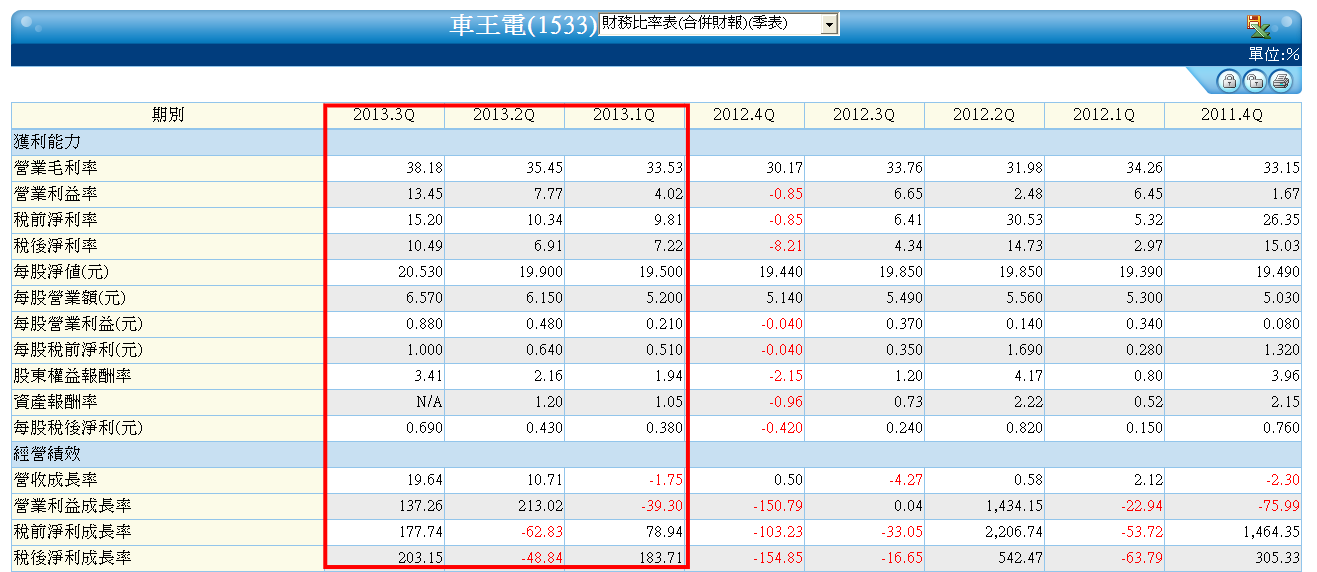Click the red -8.21 value in 2012.4Q
Image resolution: width=1317 pixels, height=572 pixels.
(784, 246)
